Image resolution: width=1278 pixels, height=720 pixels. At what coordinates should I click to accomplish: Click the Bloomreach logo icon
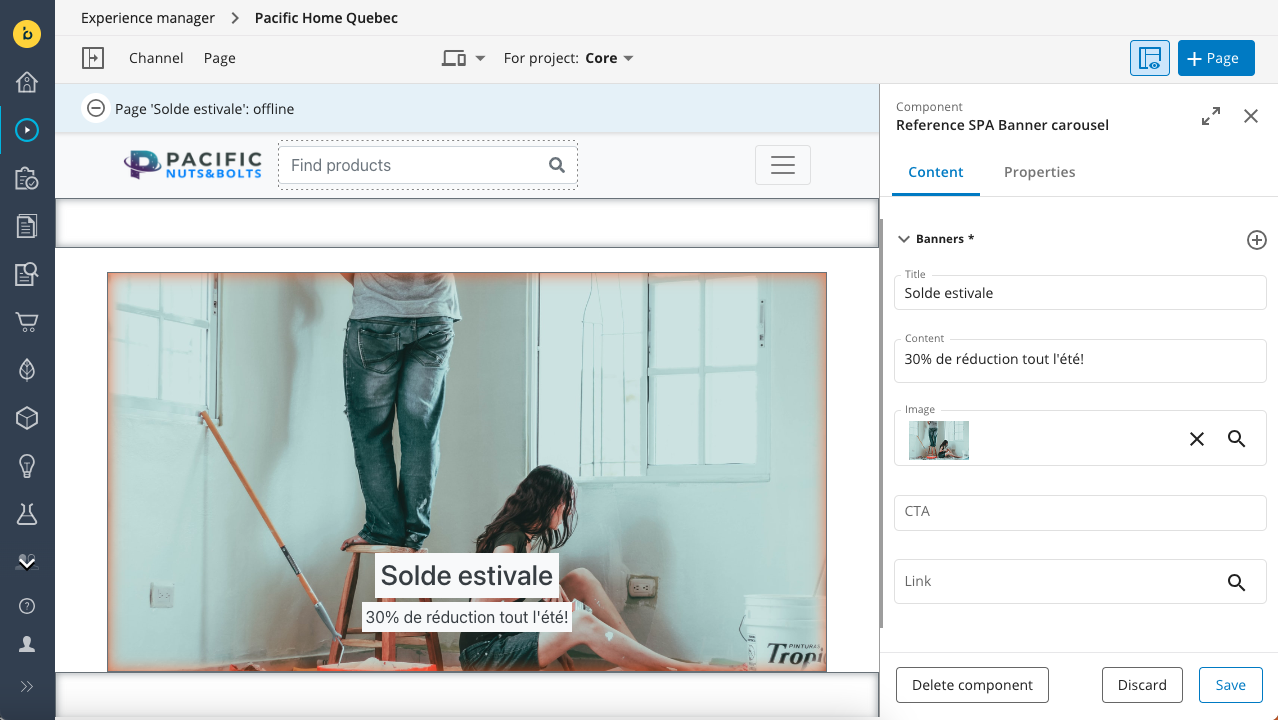tap(27, 34)
